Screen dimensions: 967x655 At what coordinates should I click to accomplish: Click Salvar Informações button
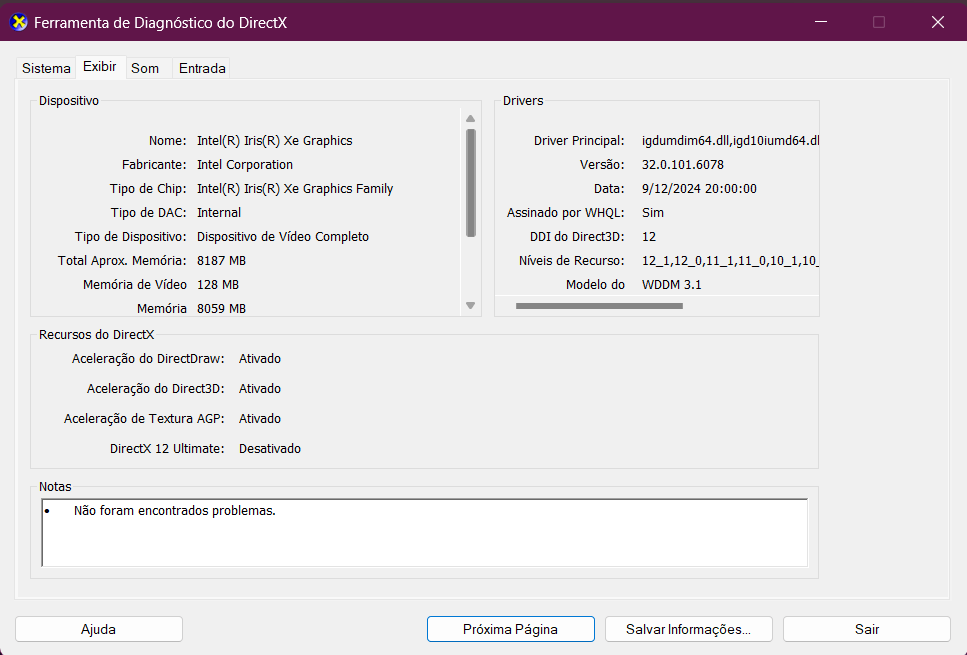[688, 629]
